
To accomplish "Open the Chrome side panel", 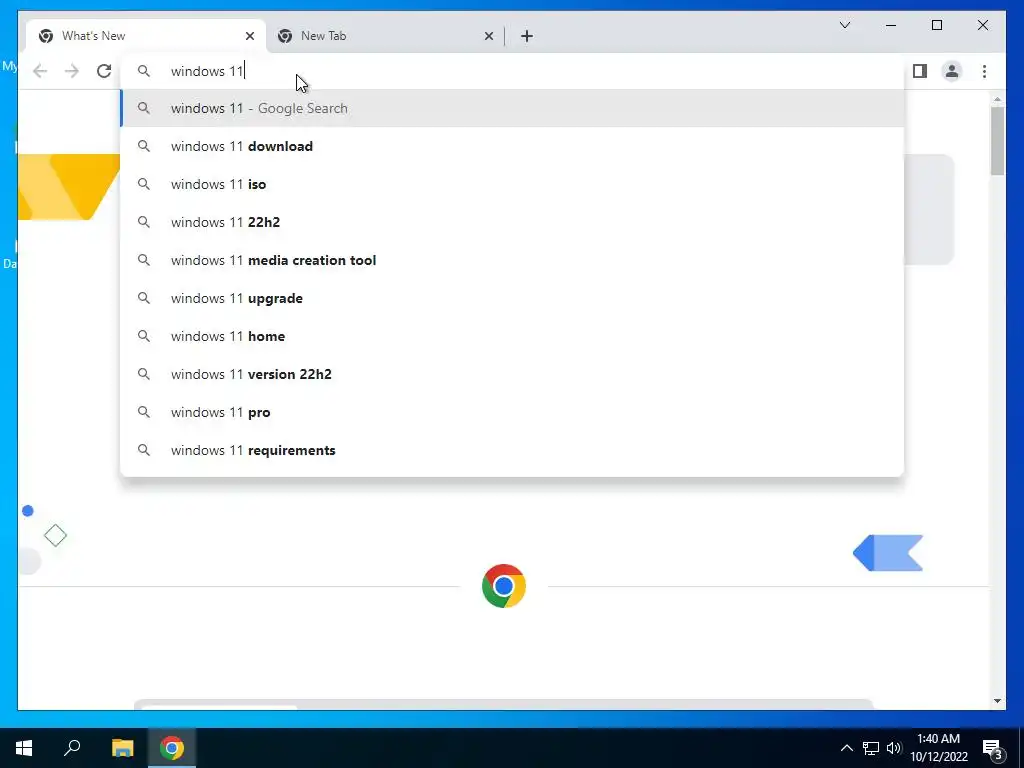I will (x=920, y=71).
